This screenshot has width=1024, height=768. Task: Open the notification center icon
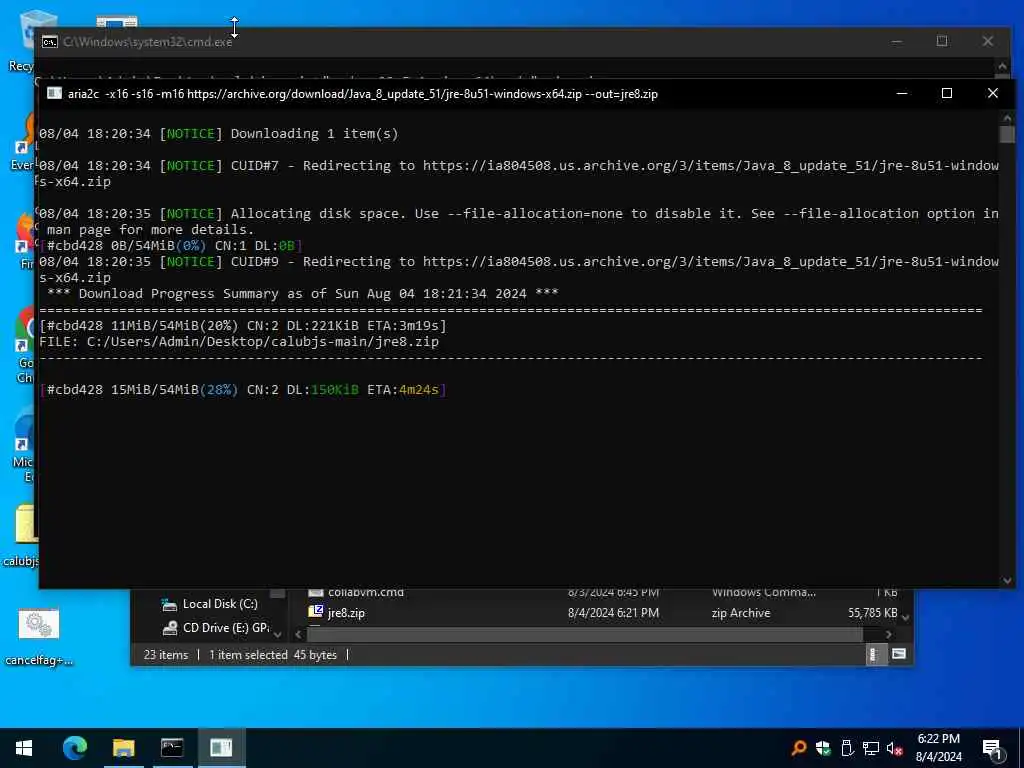[992, 749]
